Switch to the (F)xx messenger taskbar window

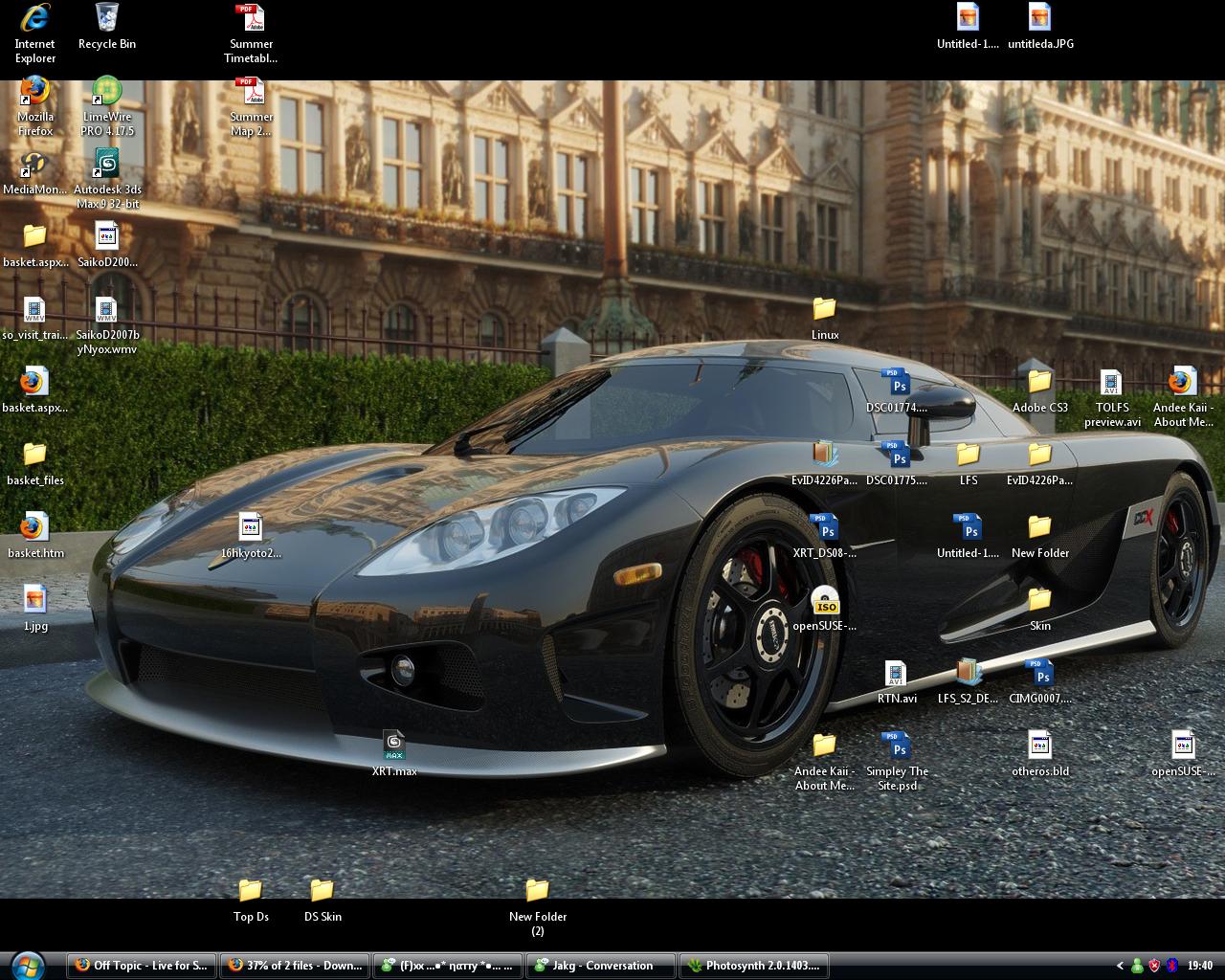[448, 966]
